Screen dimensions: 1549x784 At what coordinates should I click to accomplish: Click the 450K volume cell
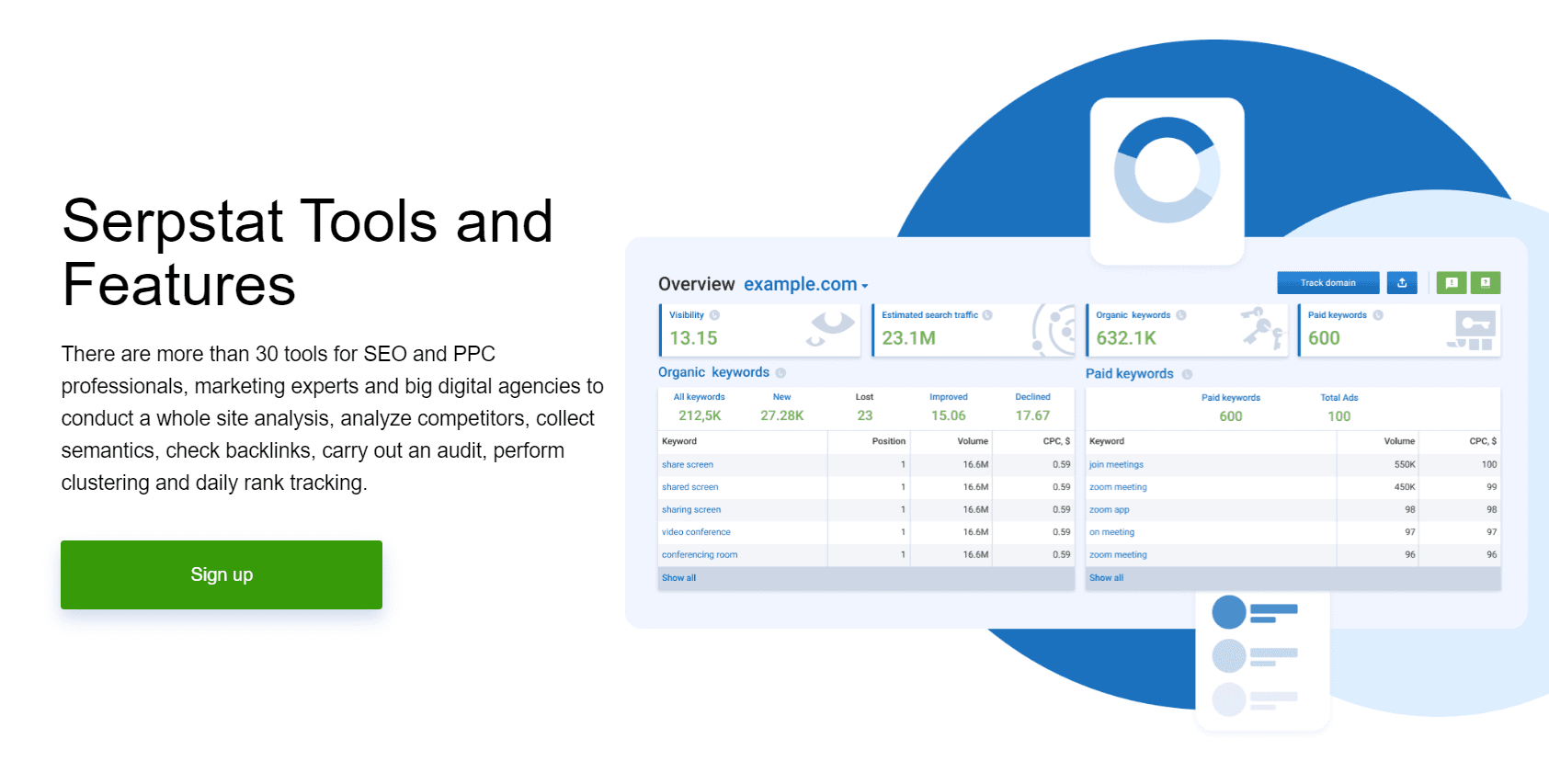pyautogui.click(x=1405, y=487)
